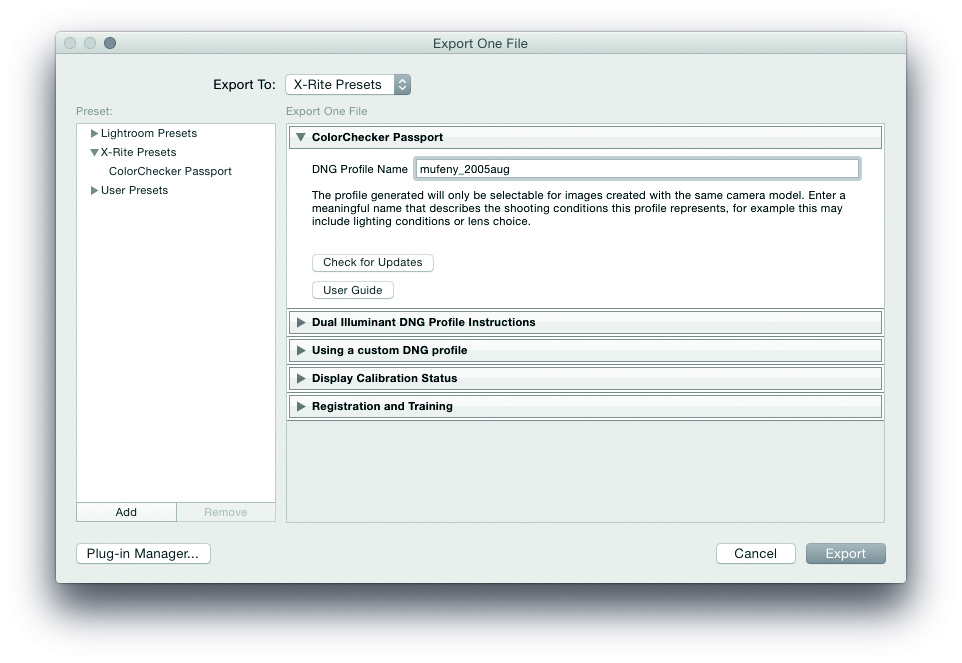Click the DNG Profile Name label
The width and height of the screenshot is (962, 663).
[x=360, y=169]
